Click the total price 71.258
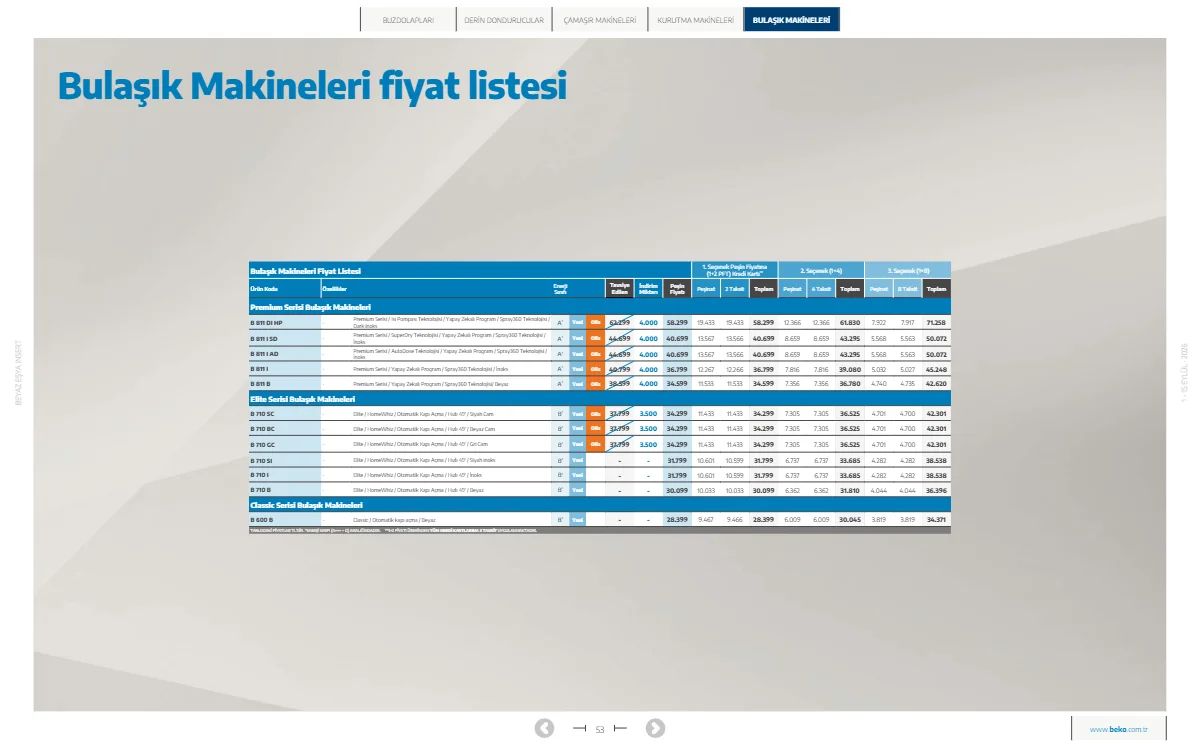 pyautogui.click(x=937, y=323)
